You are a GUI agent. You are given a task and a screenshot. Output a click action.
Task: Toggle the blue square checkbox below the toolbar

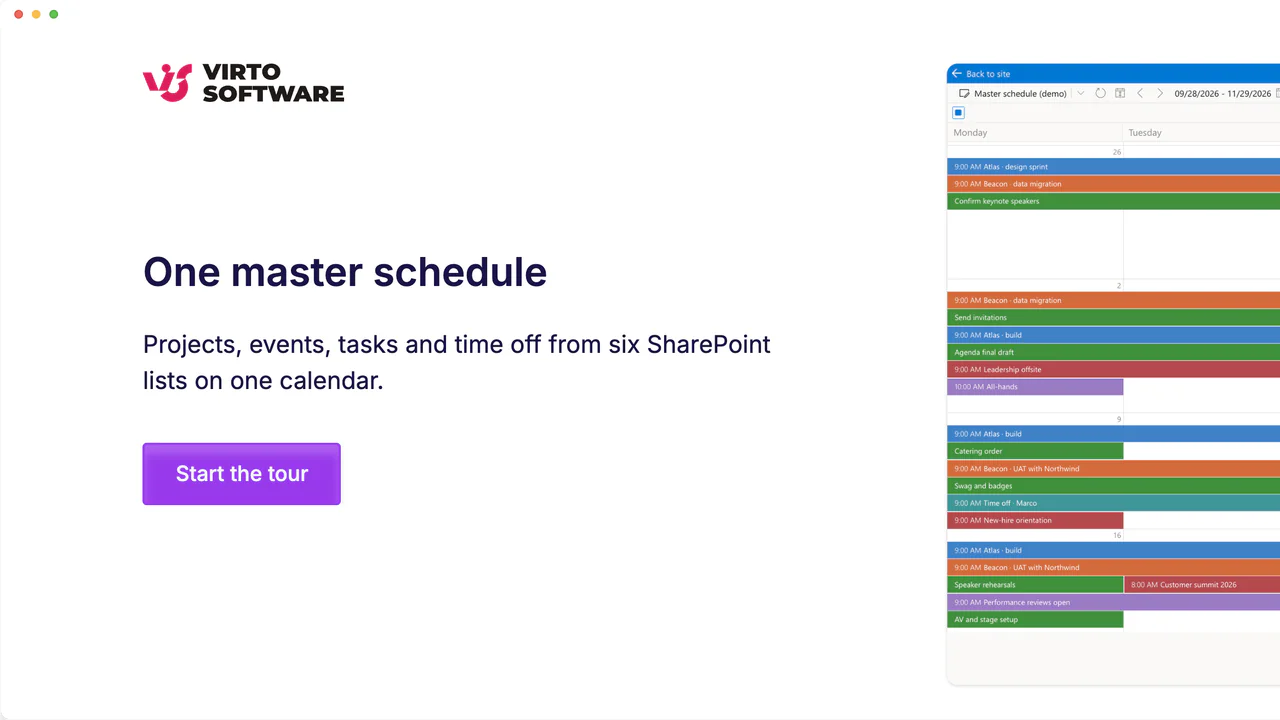coord(958,113)
